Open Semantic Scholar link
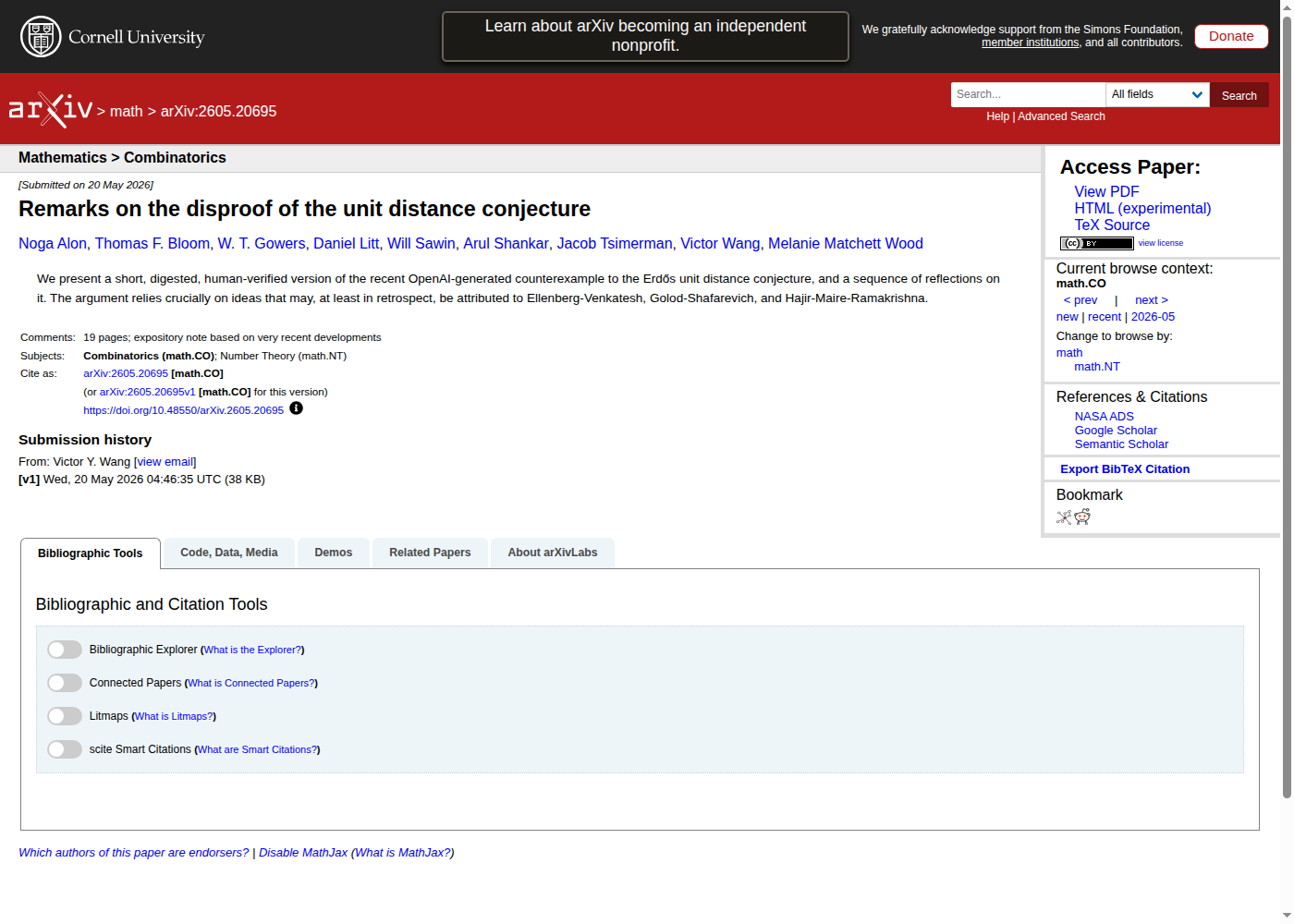The width and height of the screenshot is (1294, 924). (1121, 444)
